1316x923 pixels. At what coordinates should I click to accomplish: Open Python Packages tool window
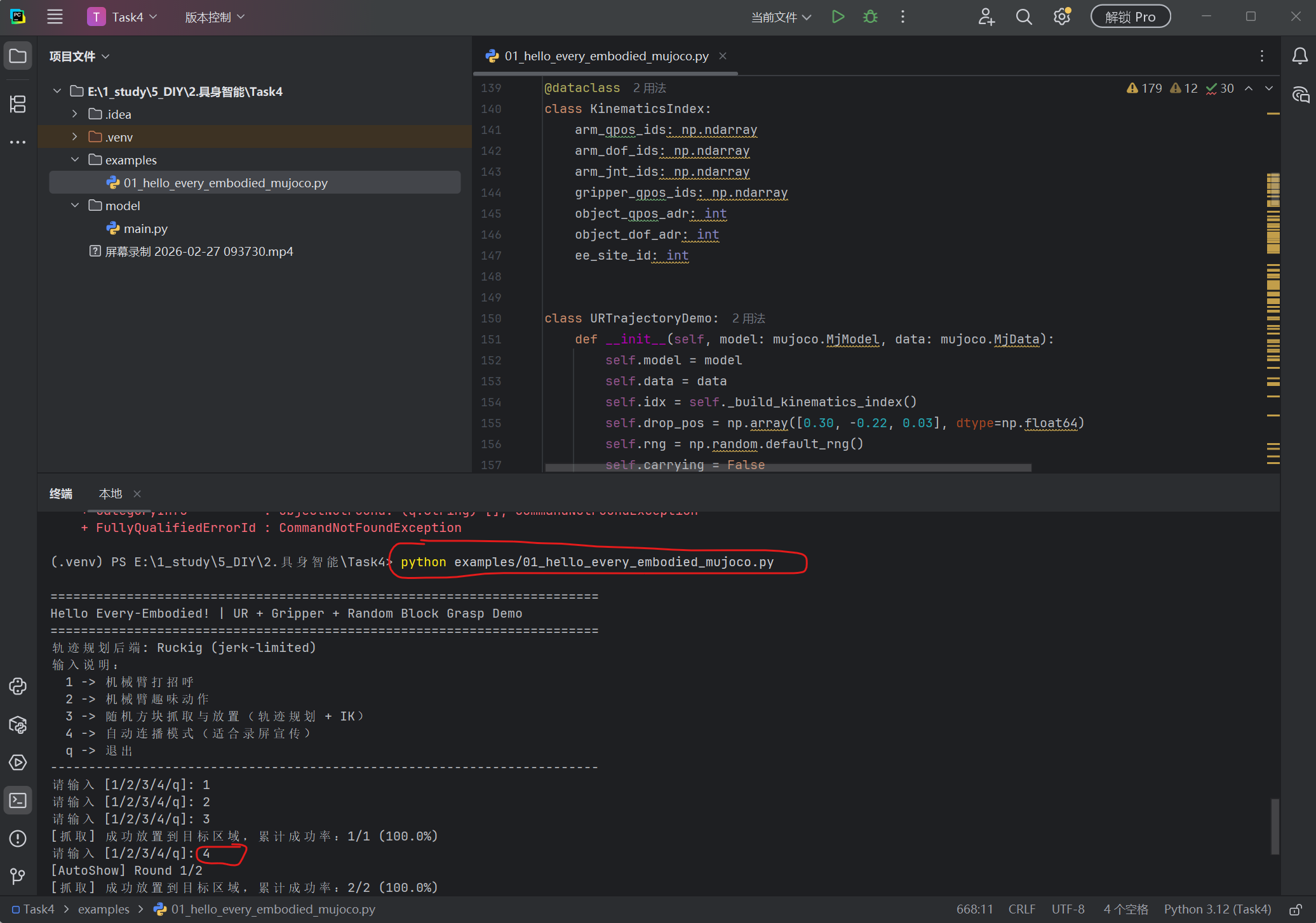pyautogui.click(x=18, y=724)
